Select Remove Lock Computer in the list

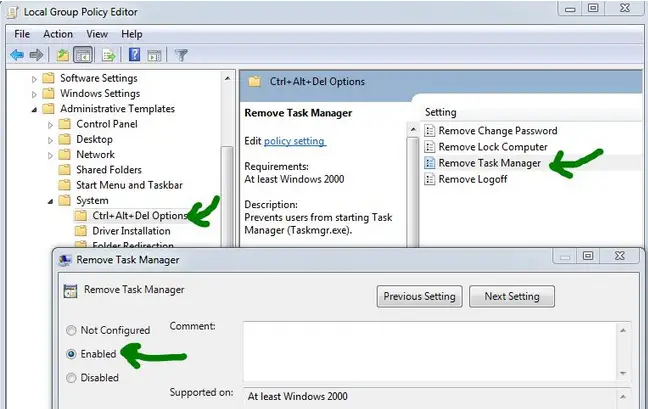(493, 147)
